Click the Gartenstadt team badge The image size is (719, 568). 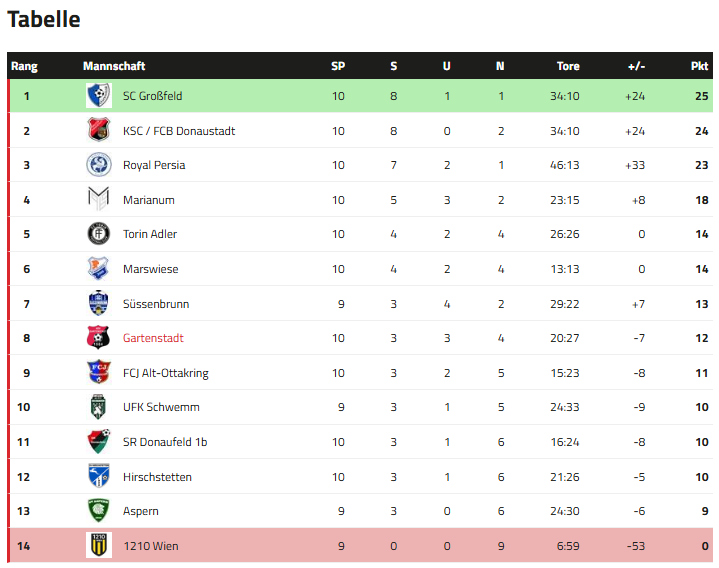pos(98,338)
